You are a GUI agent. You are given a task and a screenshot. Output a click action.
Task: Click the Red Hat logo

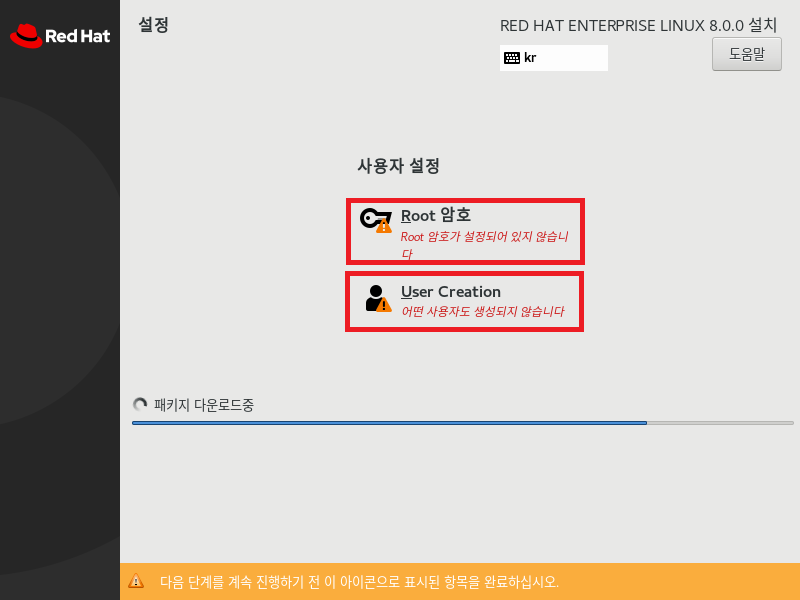pos(60,36)
